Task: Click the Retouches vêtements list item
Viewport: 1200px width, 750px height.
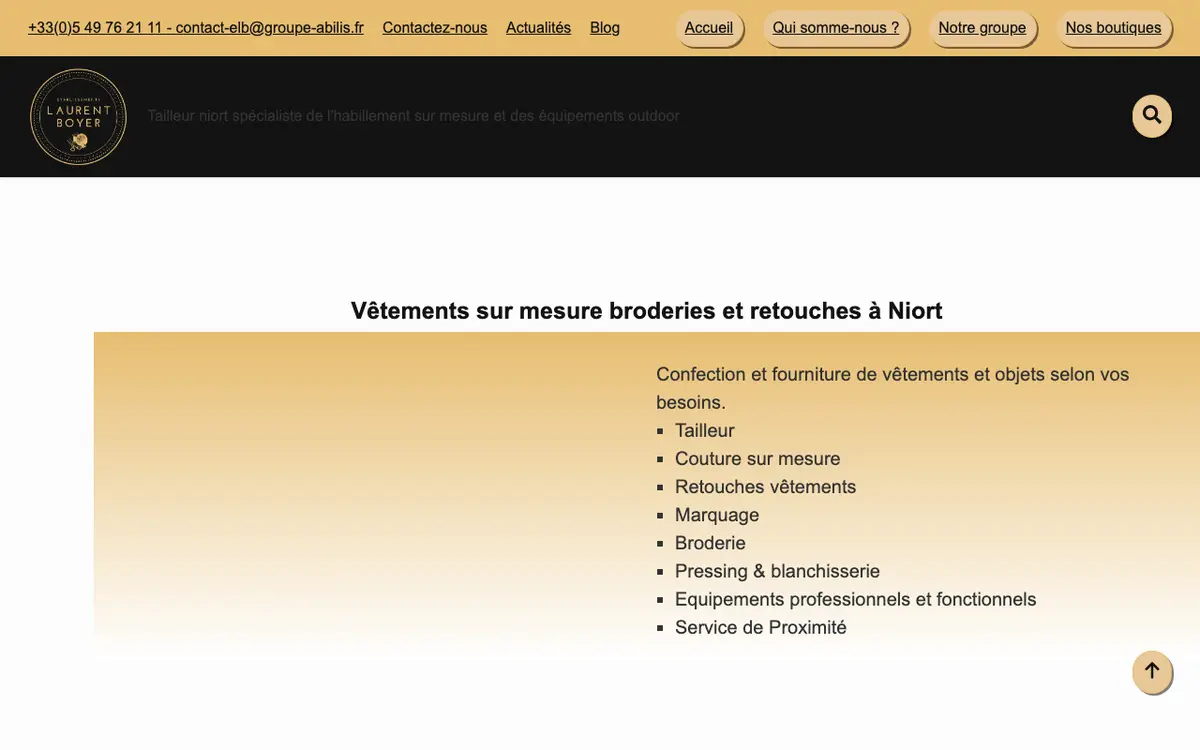Action: pyautogui.click(x=766, y=487)
